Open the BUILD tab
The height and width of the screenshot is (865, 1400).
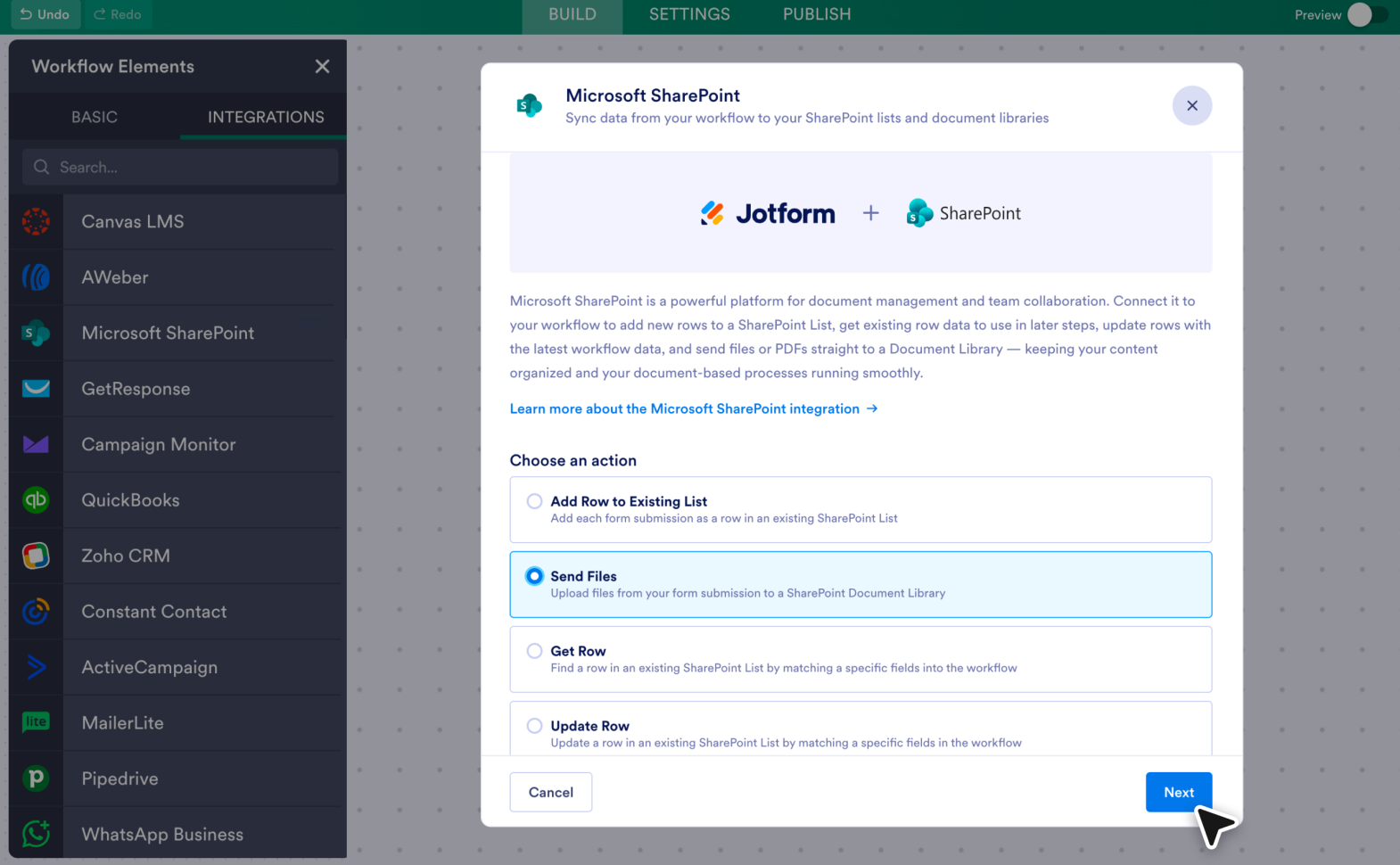572,14
